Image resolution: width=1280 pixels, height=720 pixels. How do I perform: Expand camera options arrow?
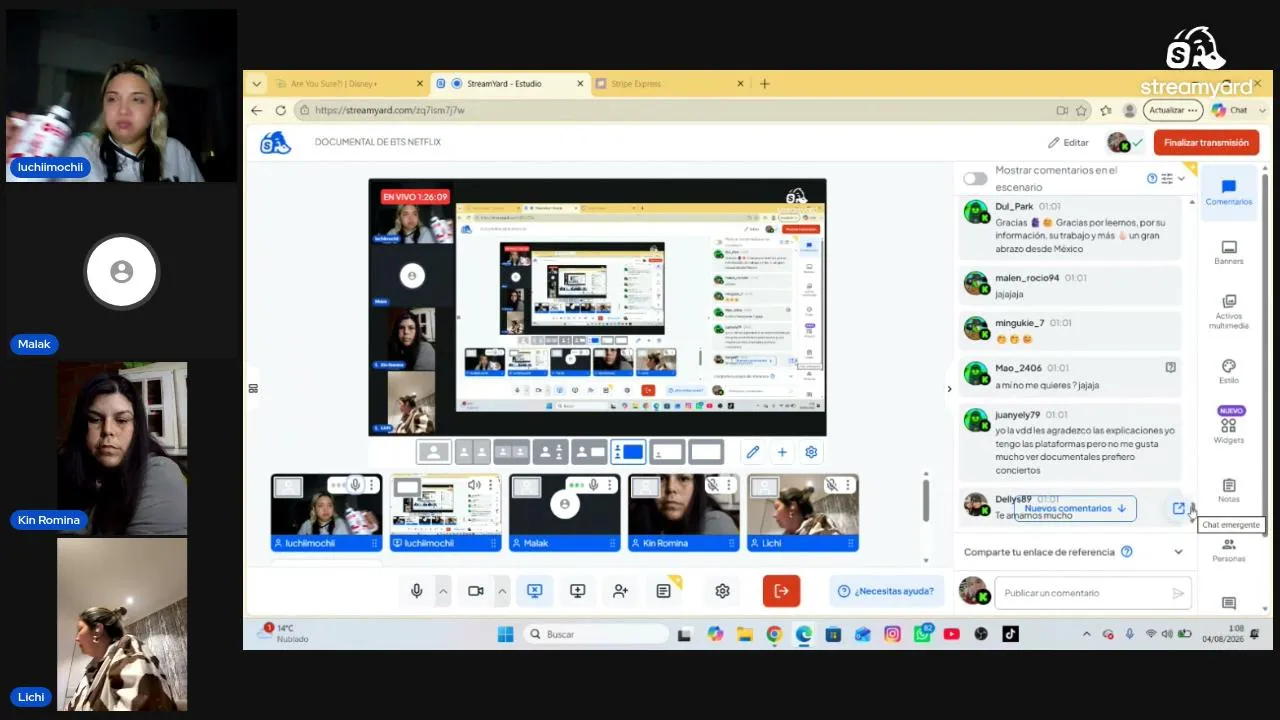(502, 591)
